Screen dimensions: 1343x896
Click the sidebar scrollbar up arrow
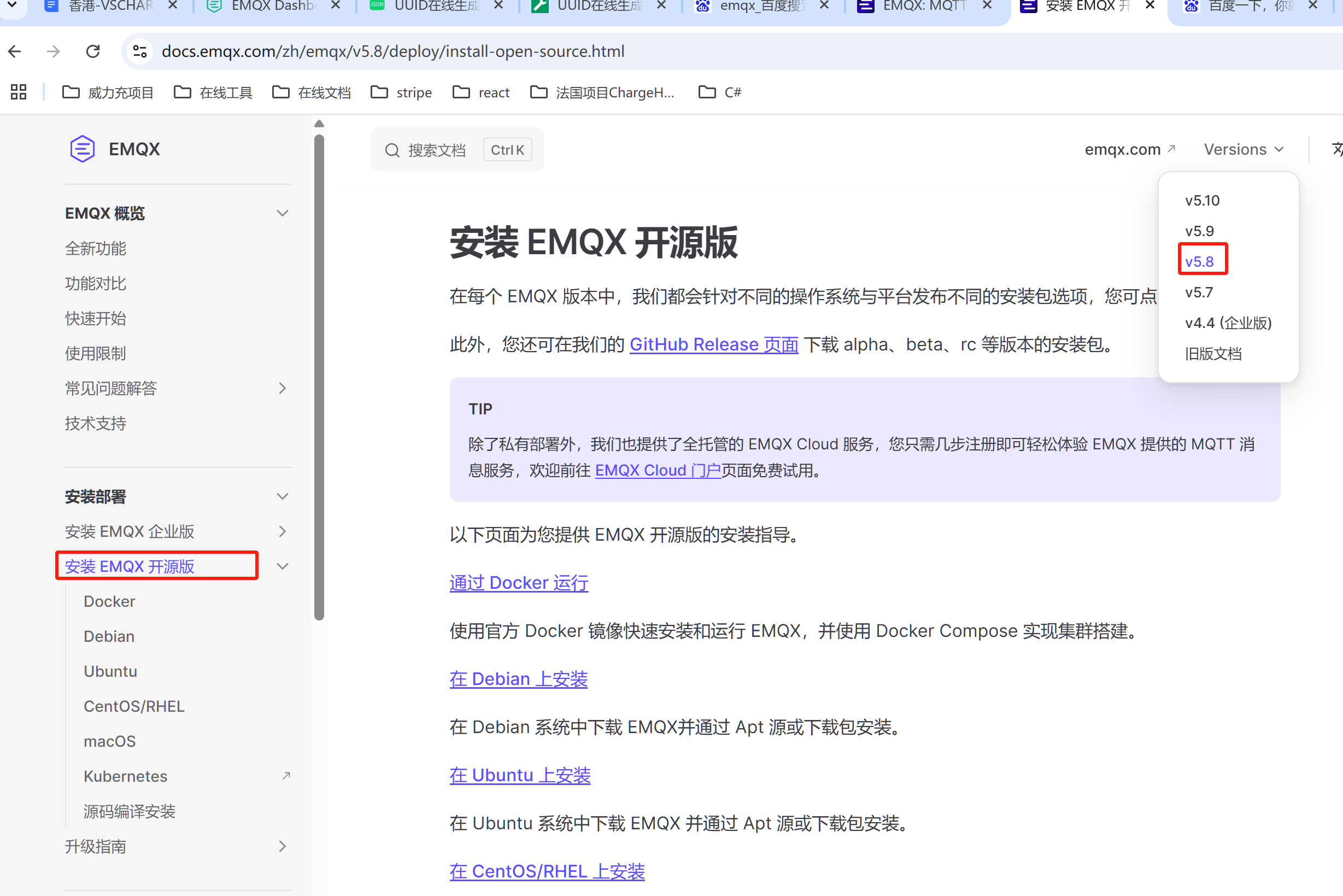319,124
